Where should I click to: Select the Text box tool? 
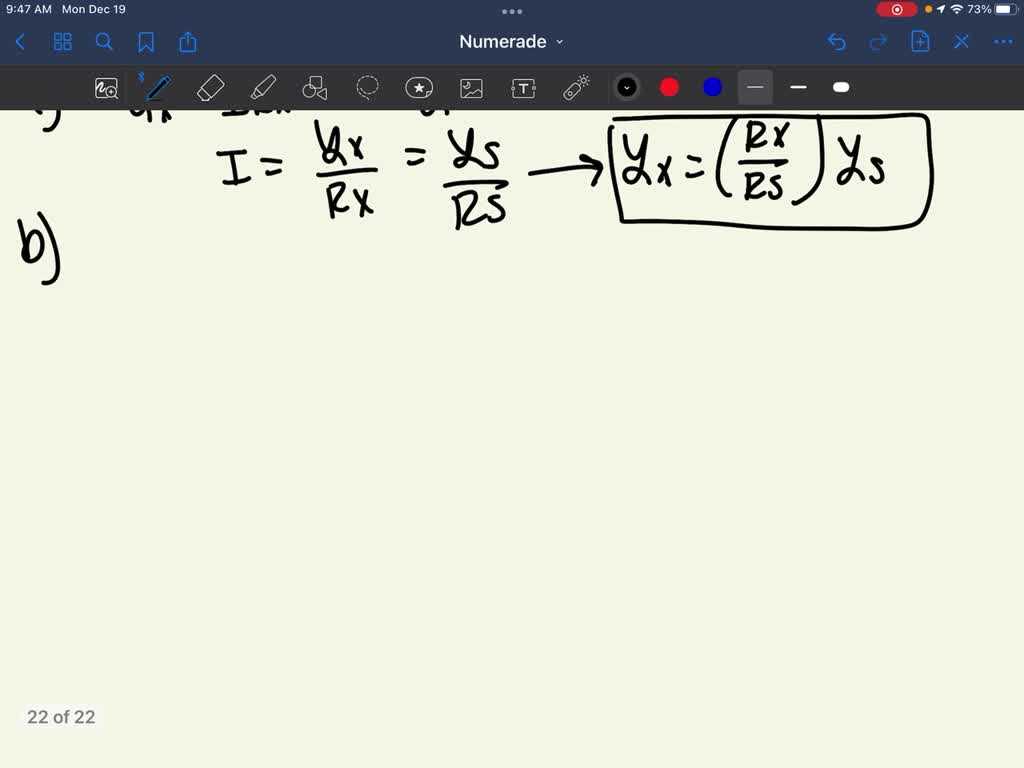point(523,88)
